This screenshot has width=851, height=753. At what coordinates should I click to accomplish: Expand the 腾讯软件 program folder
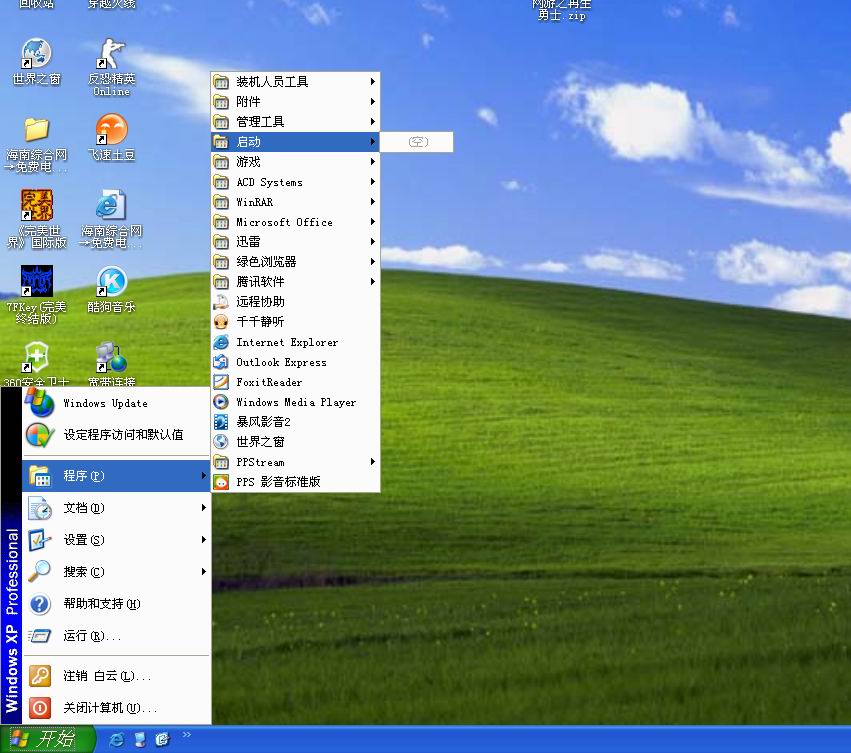[295, 282]
